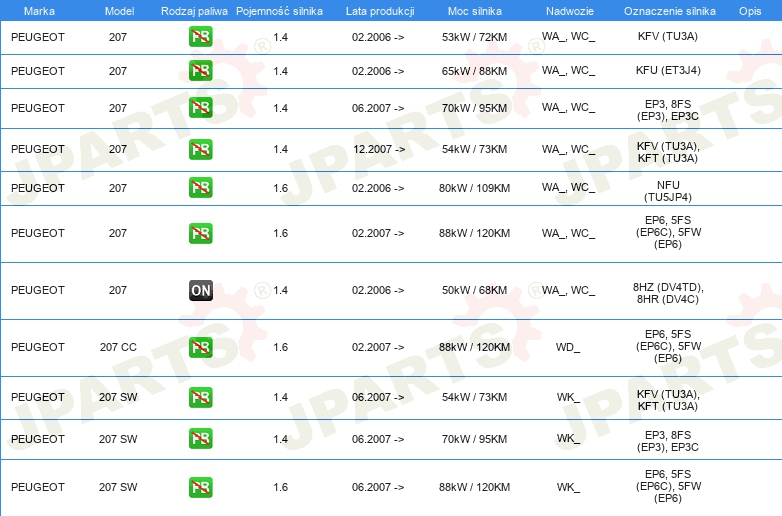Click petrol fuel icon in the 80kW / 109KM row
This screenshot has width=782, height=516.
(x=200, y=188)
